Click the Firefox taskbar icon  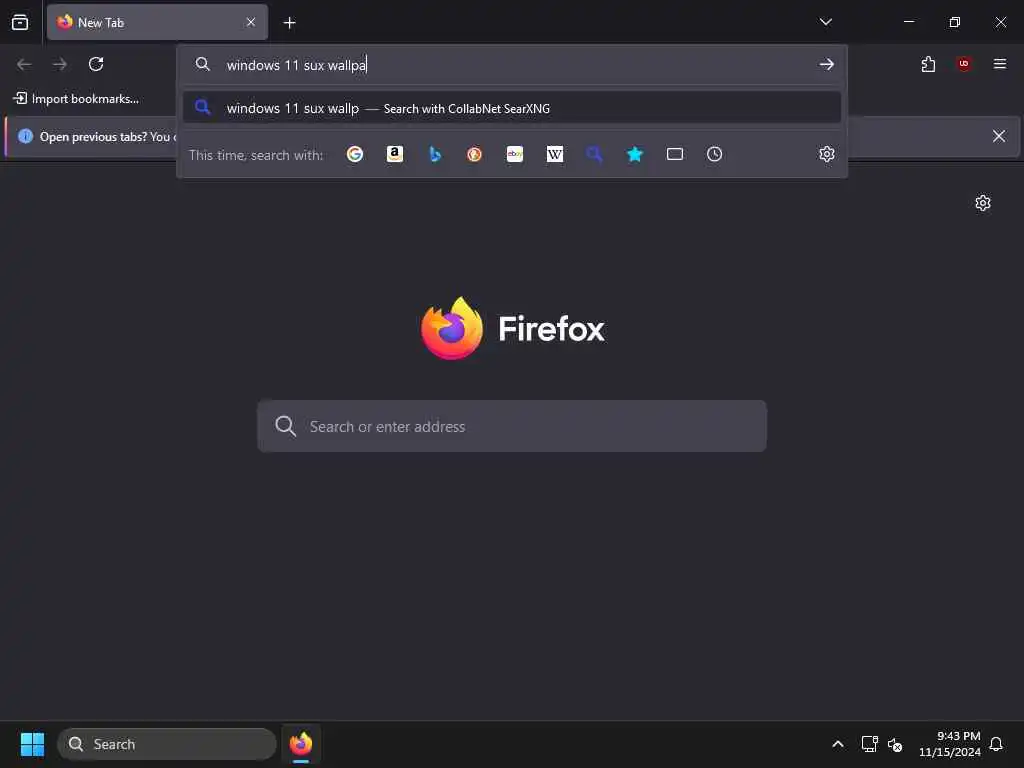pyautogui.click(x=300, y=744)
